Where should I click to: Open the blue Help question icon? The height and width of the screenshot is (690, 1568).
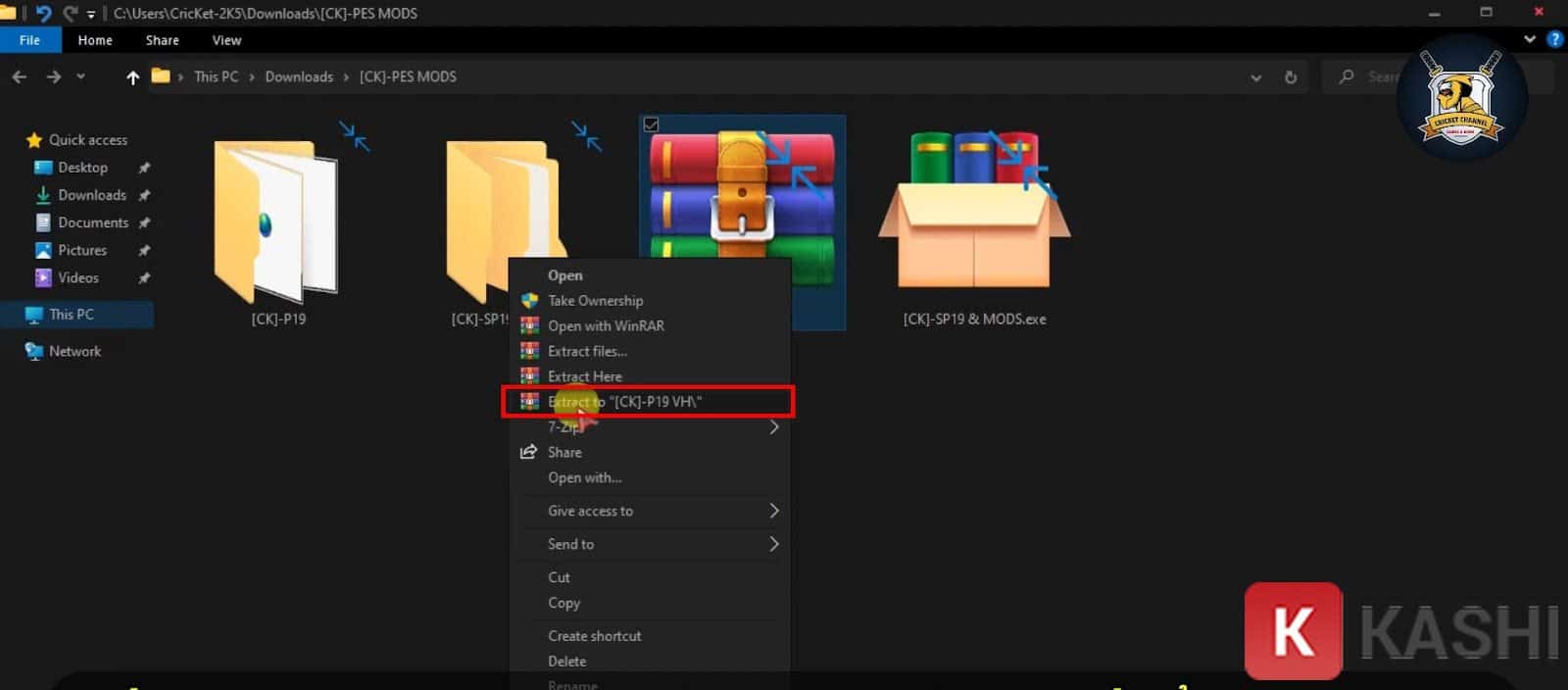1554,39
